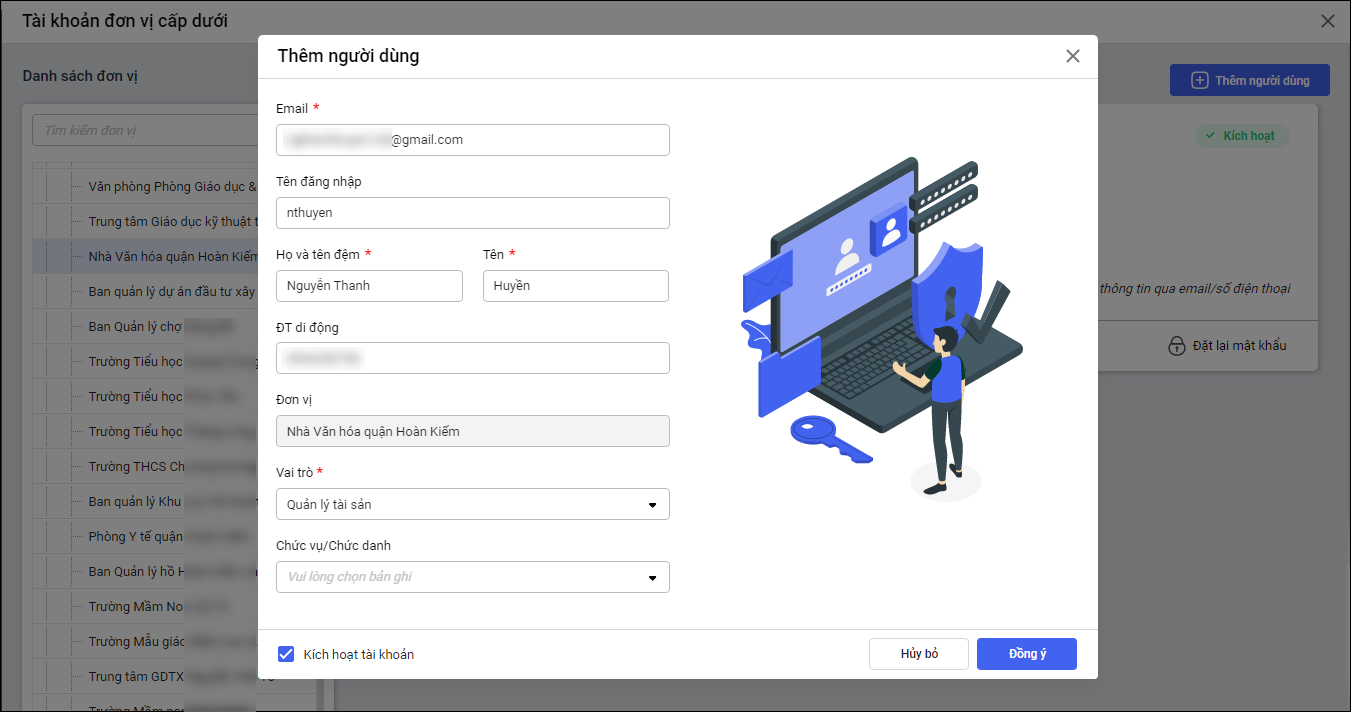
Task: Select Nhà Văn hóa quận Hoàn Kiếm tree item
Action: 173,256
